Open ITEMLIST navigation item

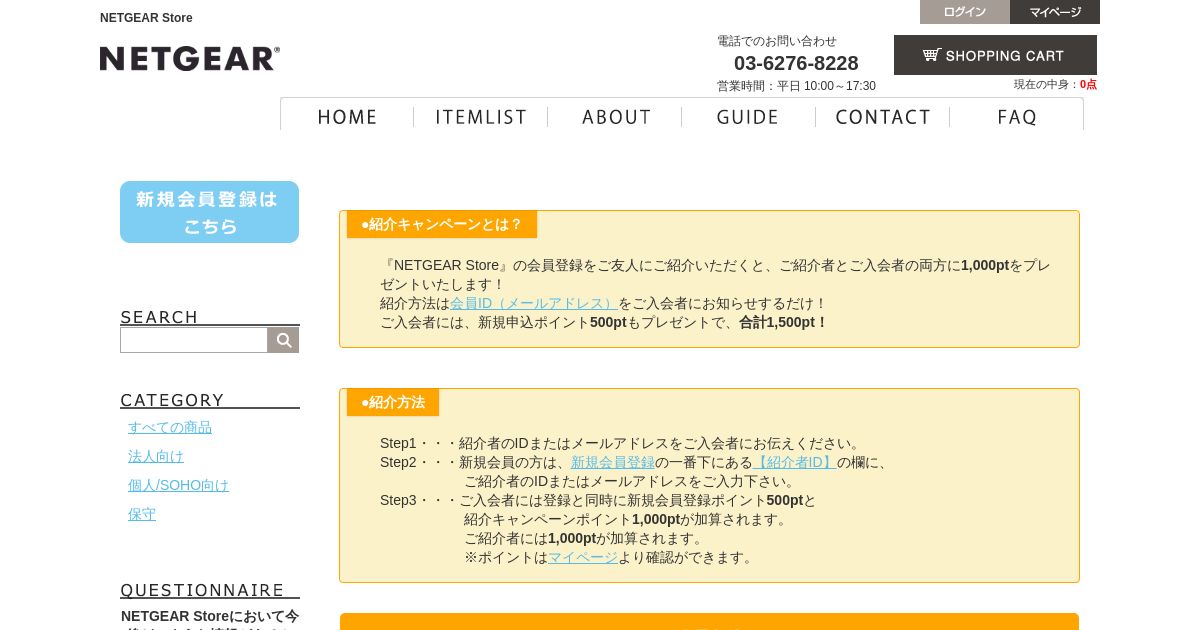coord(481,117)
